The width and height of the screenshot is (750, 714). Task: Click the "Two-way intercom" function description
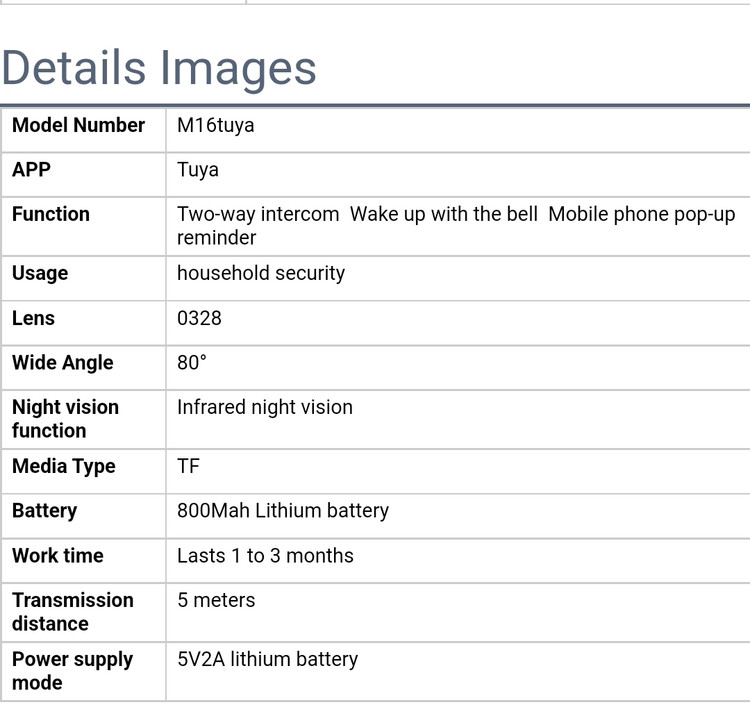[x=258, y=214]
